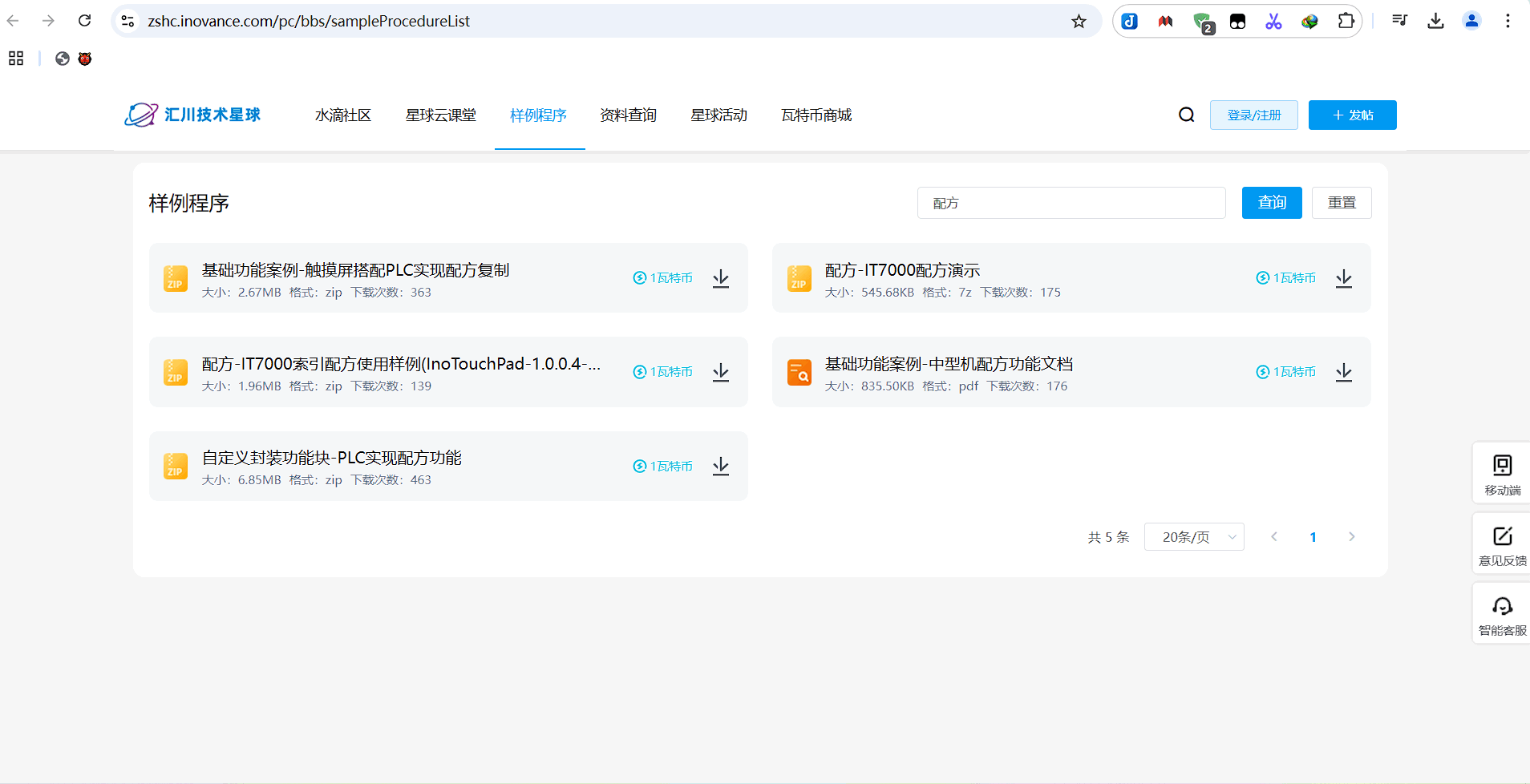Click the 登录/注册 button
Image resolution: width=1530 pixels, height=784 pixels.
coord(1253,115)
